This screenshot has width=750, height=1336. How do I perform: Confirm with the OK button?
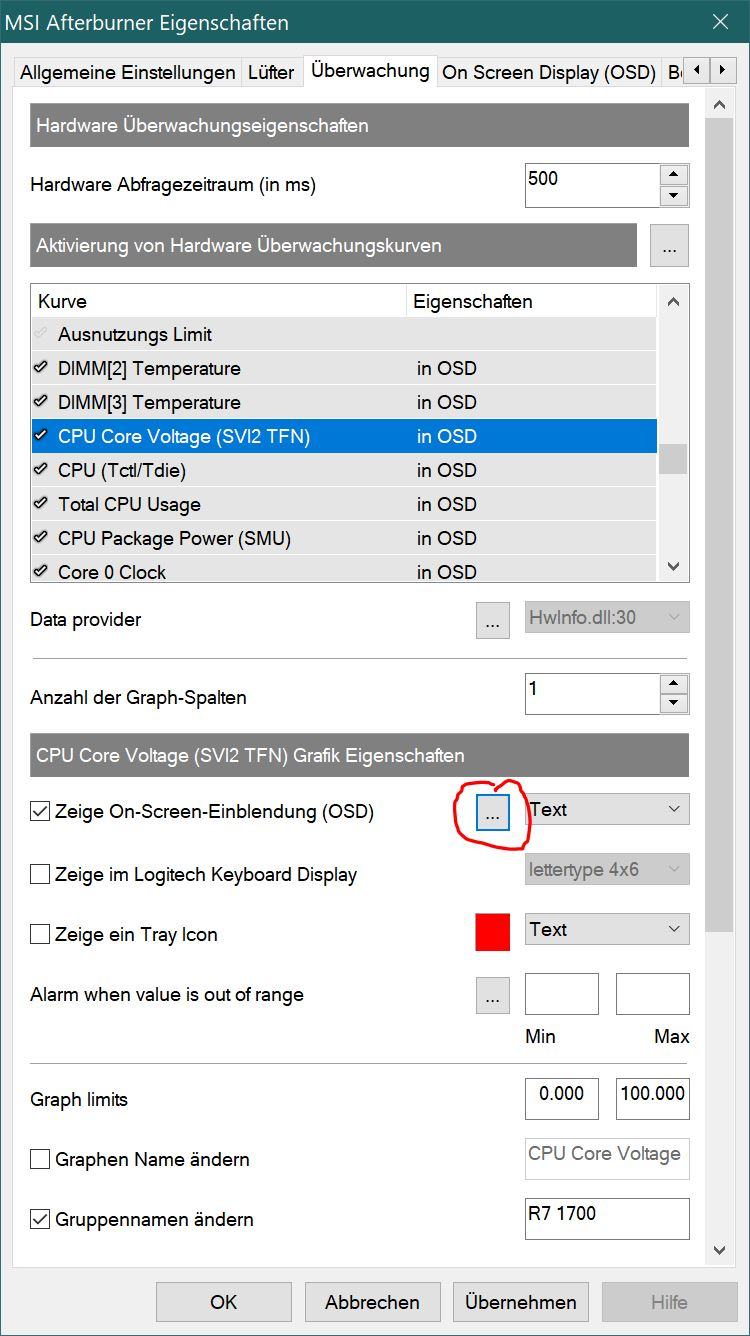pos(224,1302)
